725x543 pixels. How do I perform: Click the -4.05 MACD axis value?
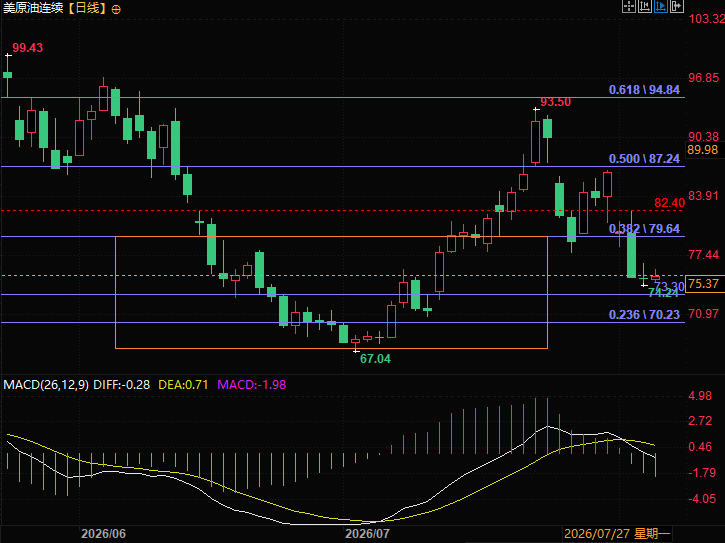click(x=702, y=499)
